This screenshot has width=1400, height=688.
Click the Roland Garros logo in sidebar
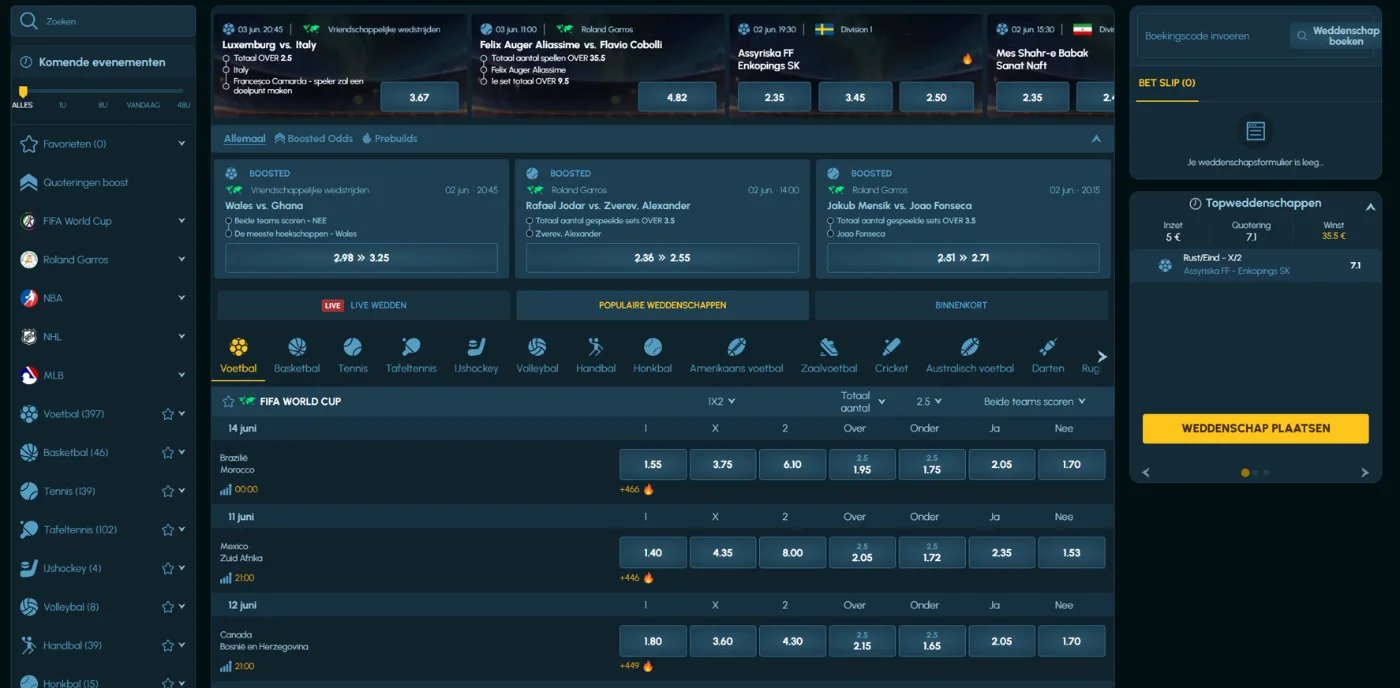[x=29, y=260]
